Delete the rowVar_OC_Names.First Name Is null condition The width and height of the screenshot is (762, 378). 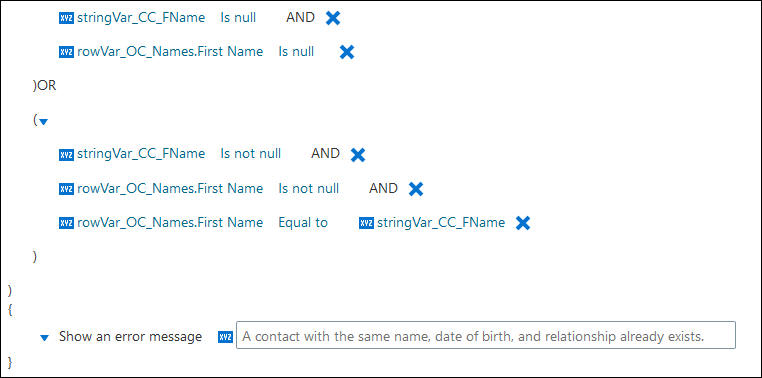pos(346,52)
